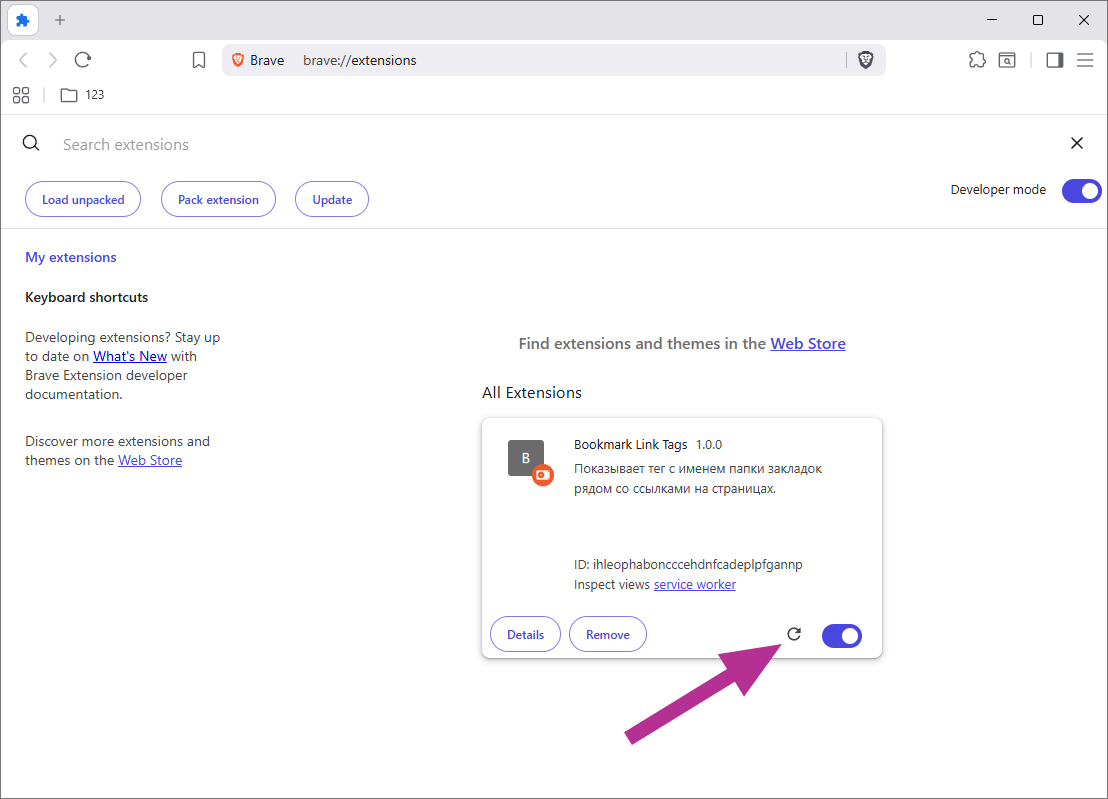Go to Keyboard shortcuts section

coord(86,297)
